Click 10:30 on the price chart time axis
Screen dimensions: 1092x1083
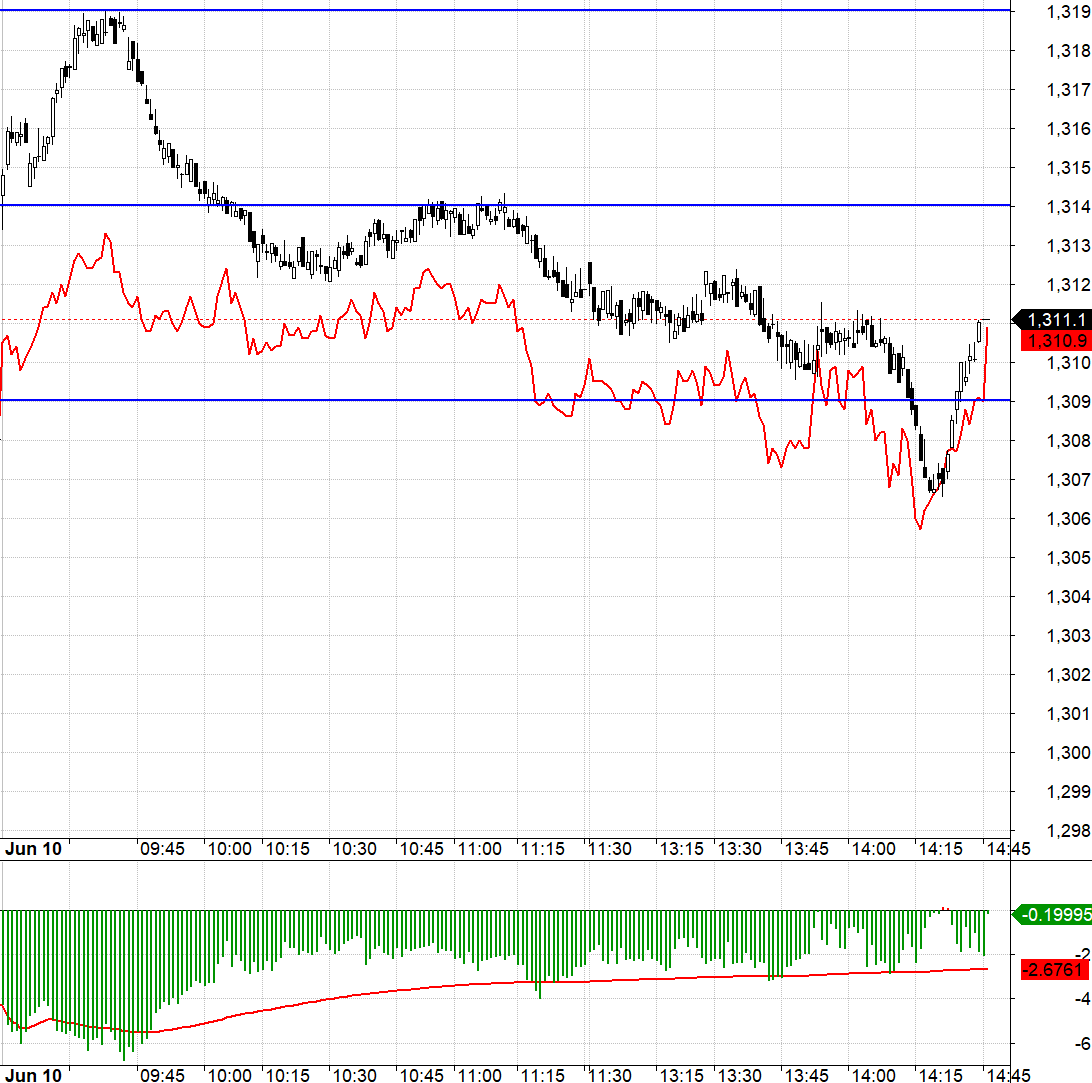[x=354, y=849]
